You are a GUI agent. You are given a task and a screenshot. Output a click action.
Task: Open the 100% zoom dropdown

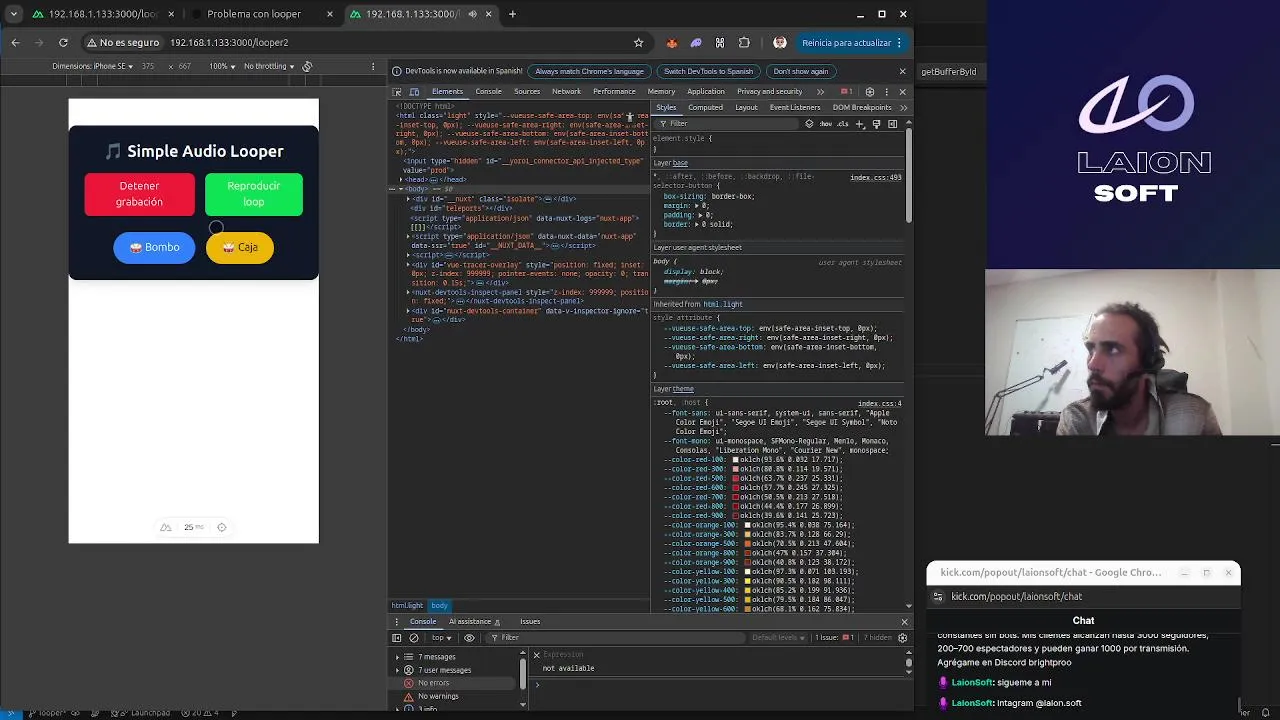coord(222,66)
